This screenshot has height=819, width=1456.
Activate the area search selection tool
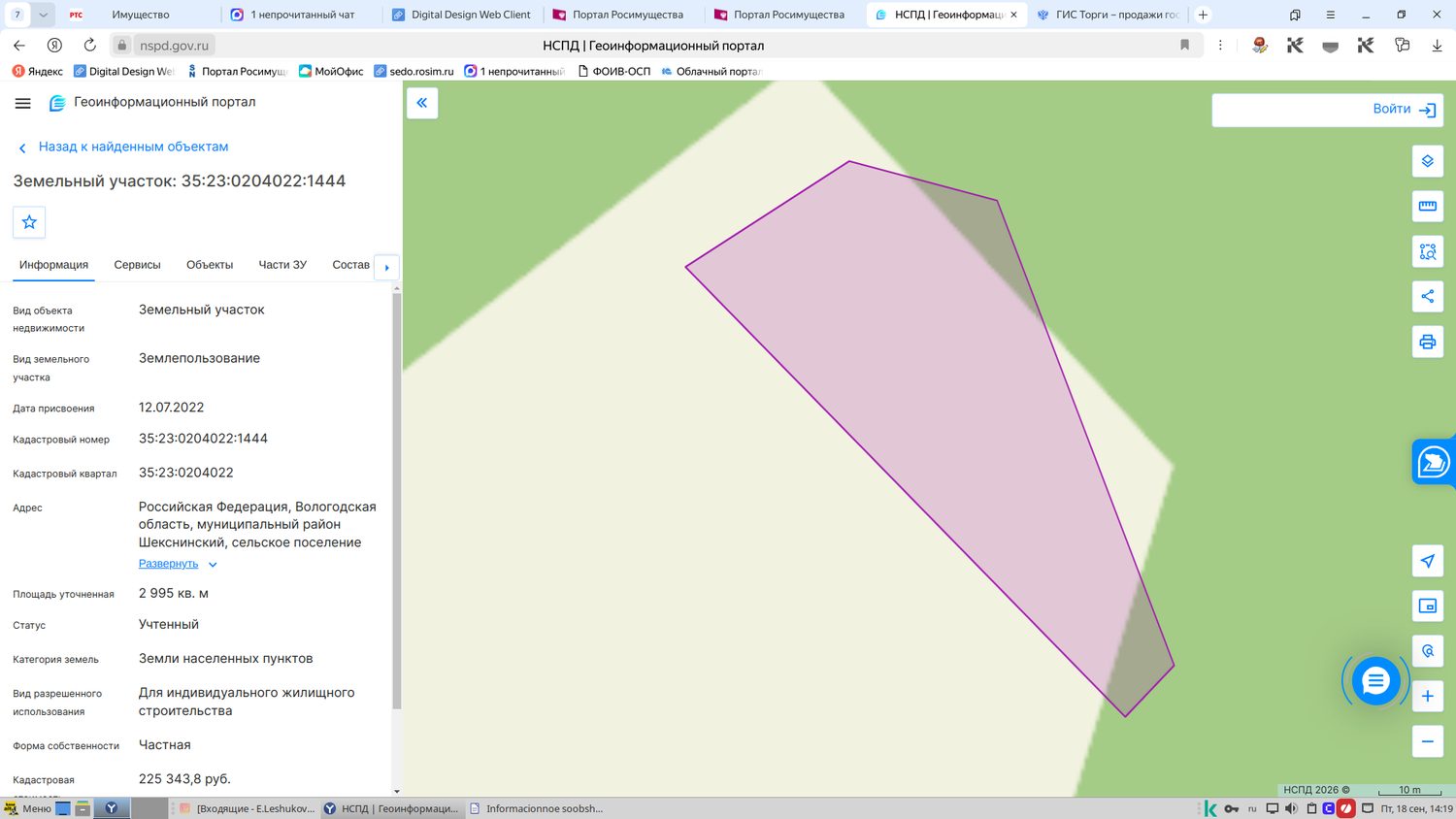[1427, 251]
